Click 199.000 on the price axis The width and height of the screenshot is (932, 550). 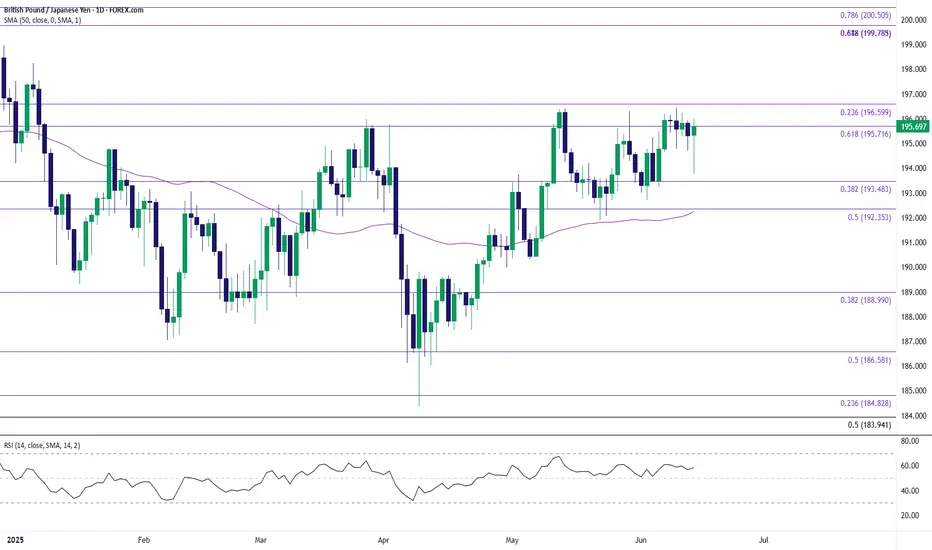click(x=914, y=45)
